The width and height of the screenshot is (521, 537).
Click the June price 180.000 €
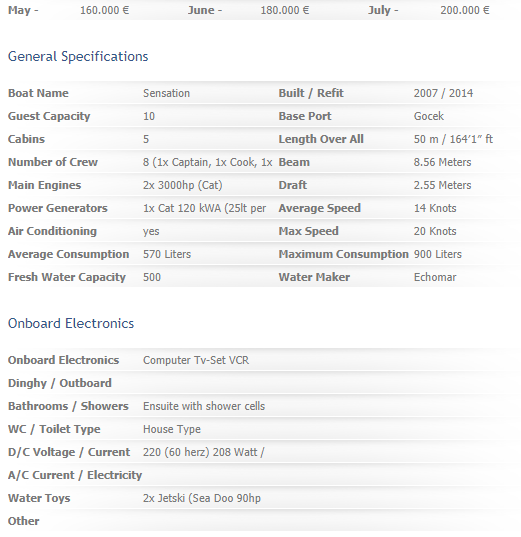(285, 10)
